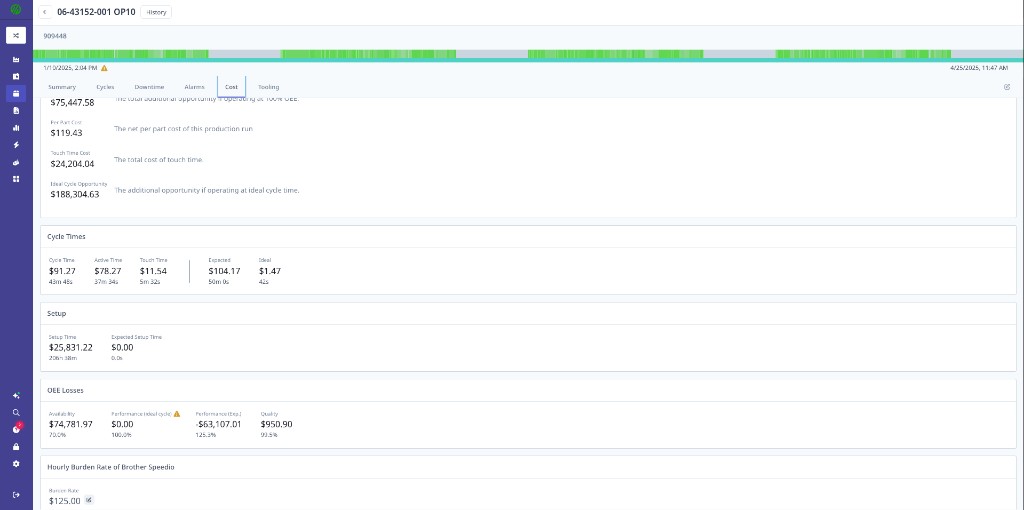
Task: Click the end date 4/25/2025, 11:47 AM
Action: [978, 68]
